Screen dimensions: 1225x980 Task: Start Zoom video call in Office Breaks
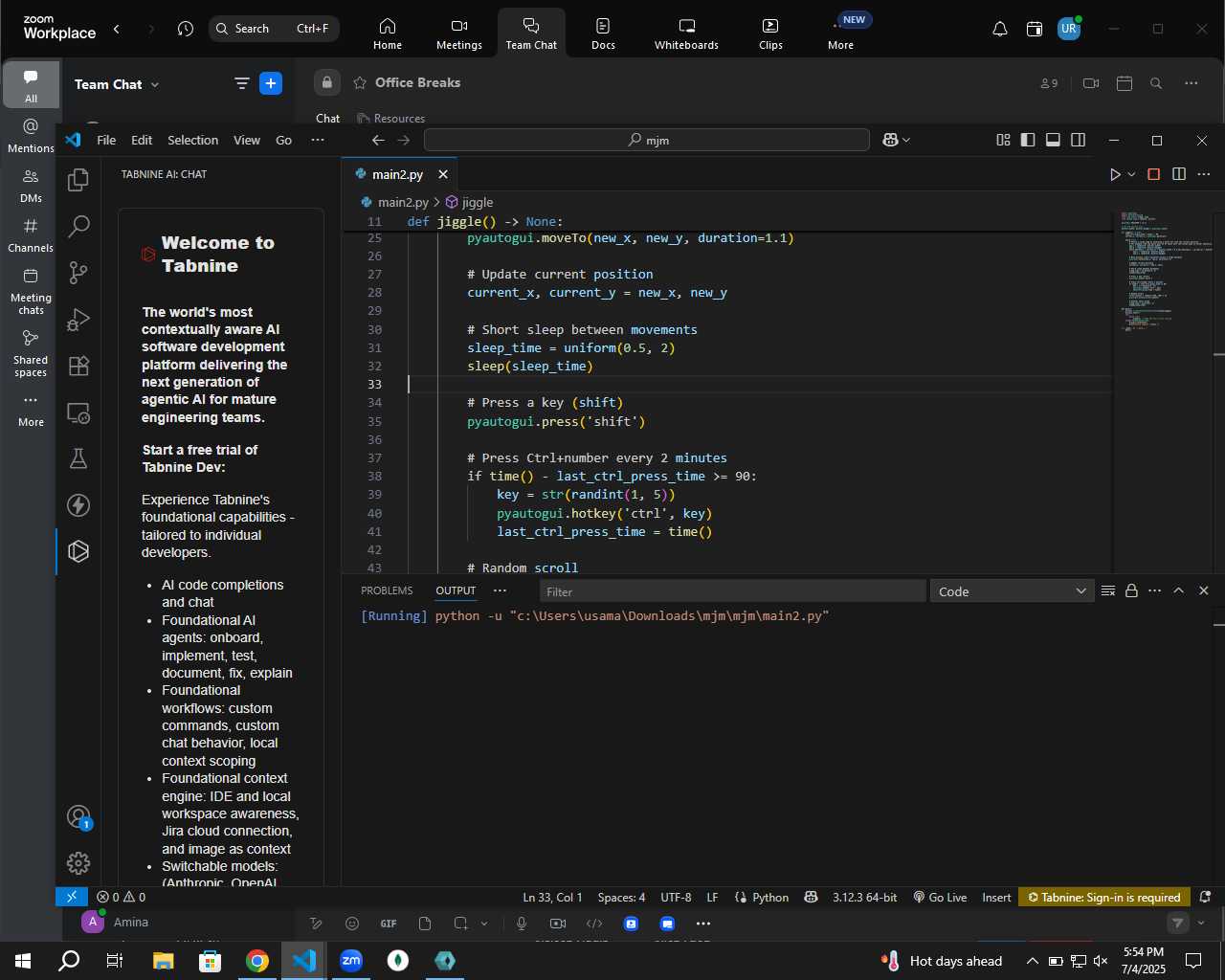pyautogui.click(x=1091, y=83)
